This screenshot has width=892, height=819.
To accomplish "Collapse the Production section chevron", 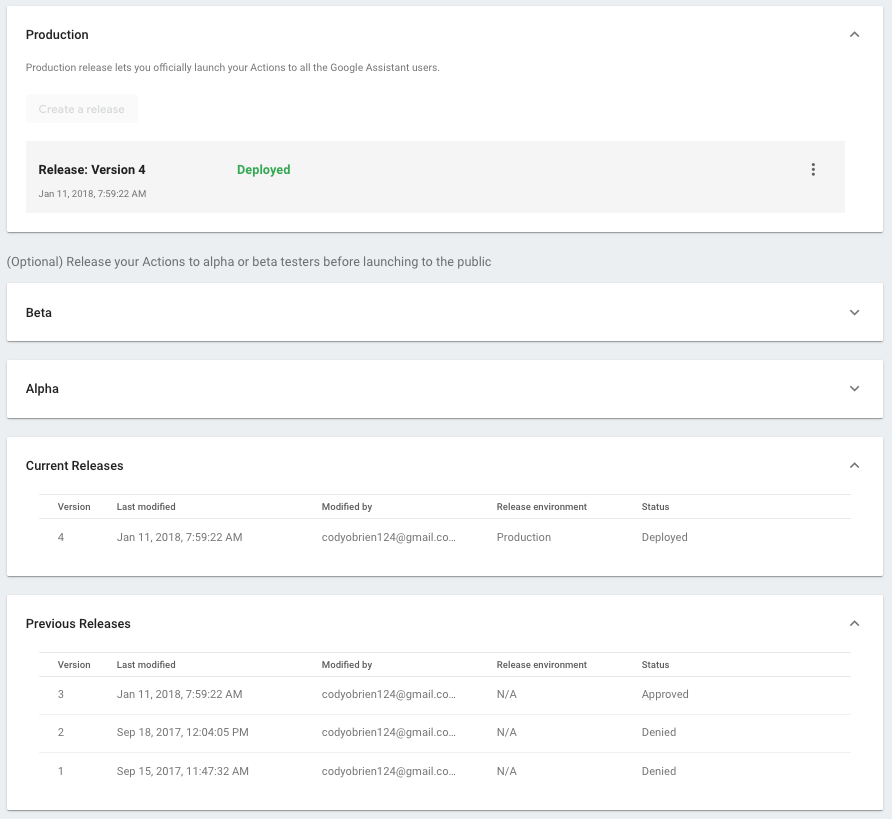I will pos(855,34).
